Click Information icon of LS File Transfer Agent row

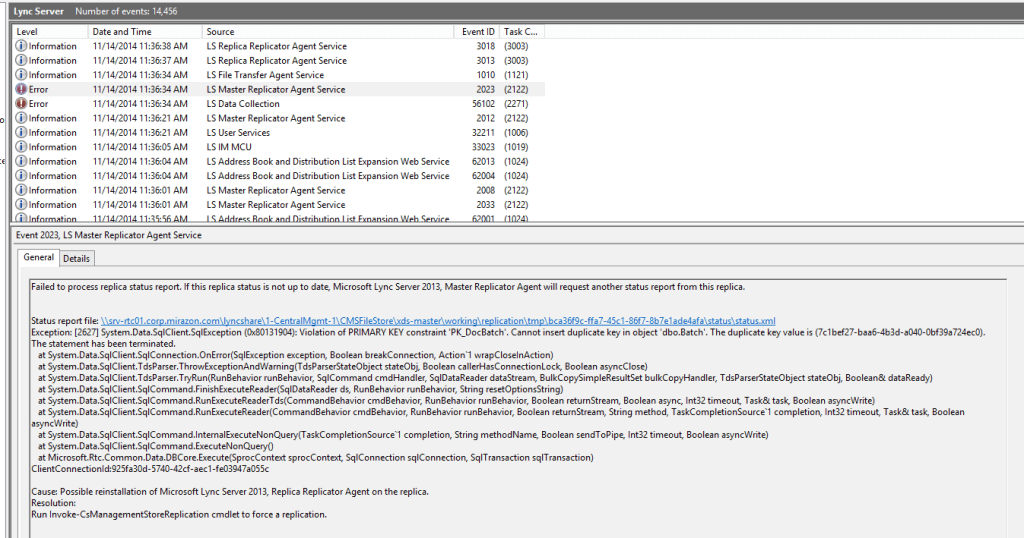point(21,75)
